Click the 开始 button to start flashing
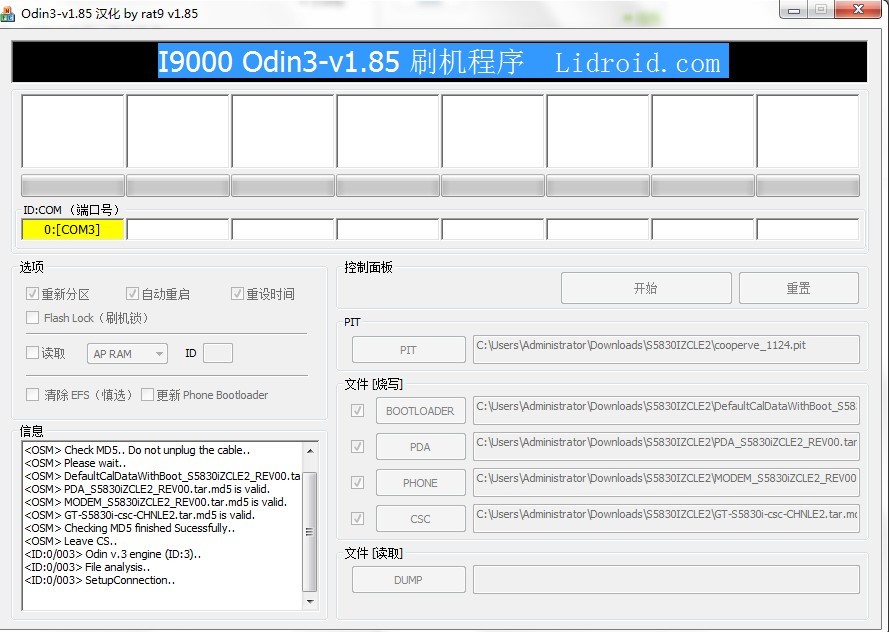This screenshot has height=632, width=889. [x=645, y=287]
